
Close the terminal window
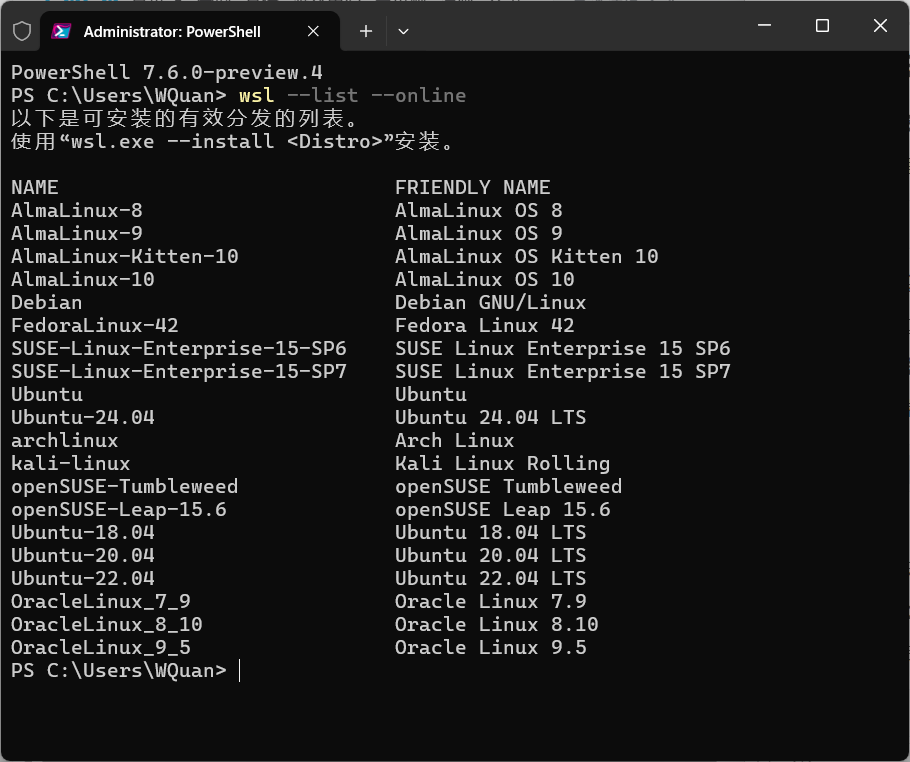click(x=880, y=27)
